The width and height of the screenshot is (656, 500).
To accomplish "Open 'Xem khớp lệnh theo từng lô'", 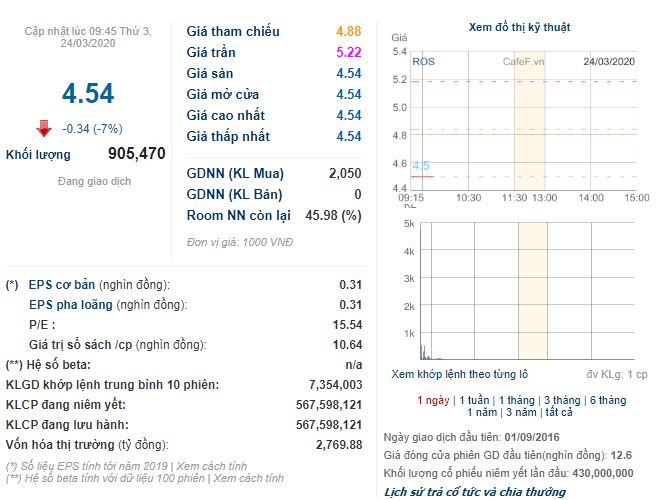I will click(459, 374).
